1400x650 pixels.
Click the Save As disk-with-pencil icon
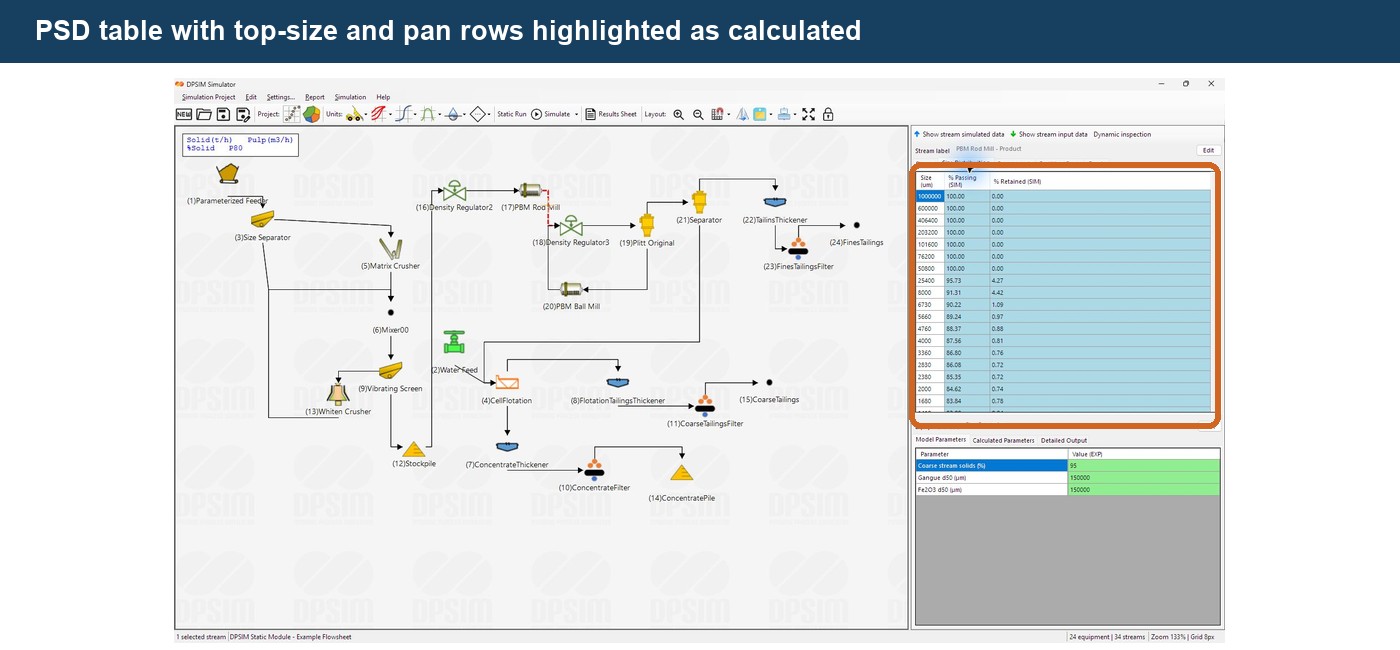(243, 114)
